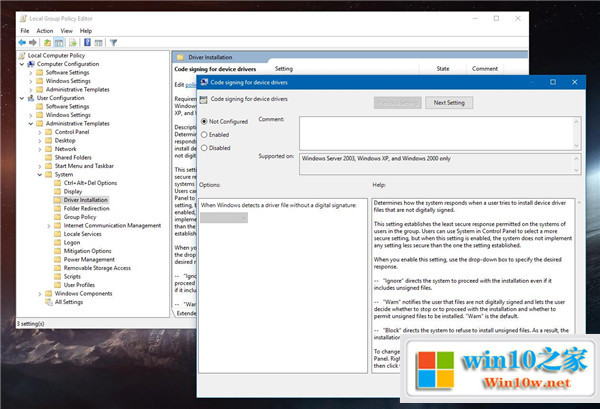Click the Up one level folder icon
This screenshot has height=409, width=600.
coord(47,42)
